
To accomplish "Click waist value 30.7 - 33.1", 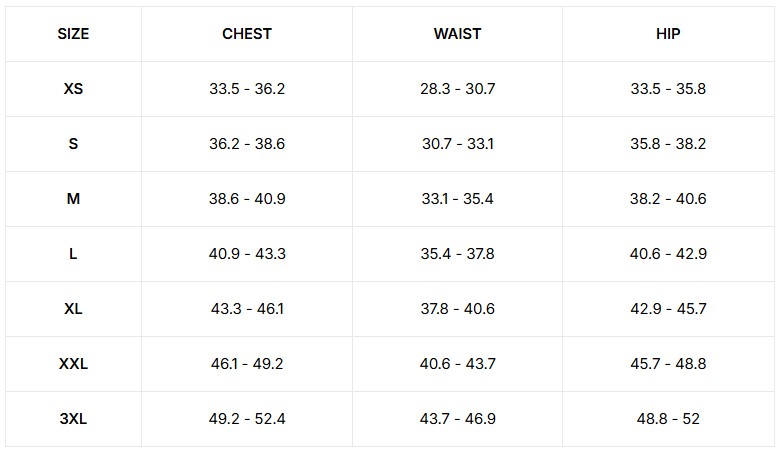I will (457, 144).
